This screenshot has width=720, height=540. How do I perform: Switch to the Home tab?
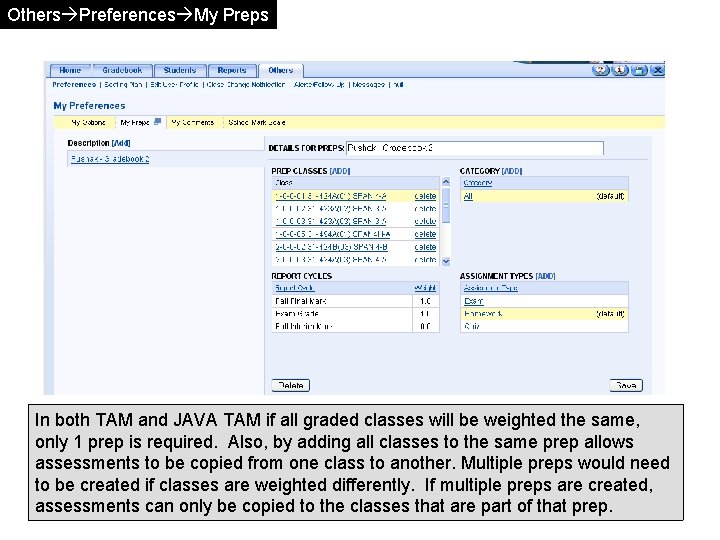[x=70, y=70]
